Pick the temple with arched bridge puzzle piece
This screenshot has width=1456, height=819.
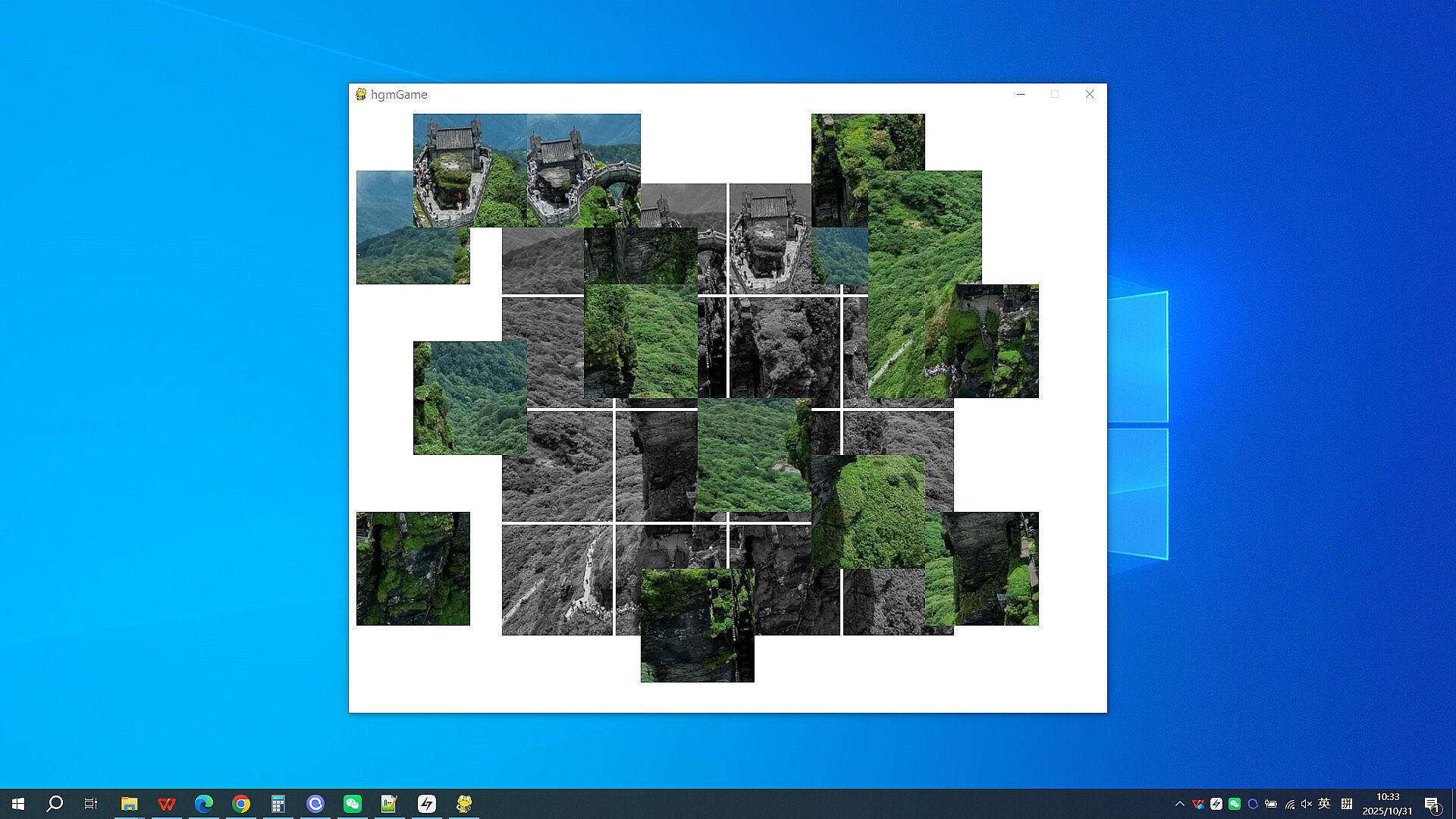tap(583, 170)
